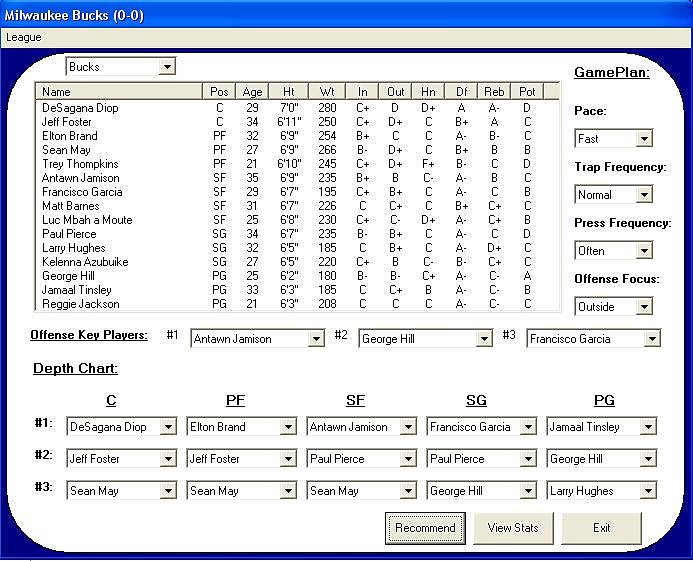This screenshot has width=693, height=561.
Task: Select Larry Hughes in the roster
Action: pos(297,248)
